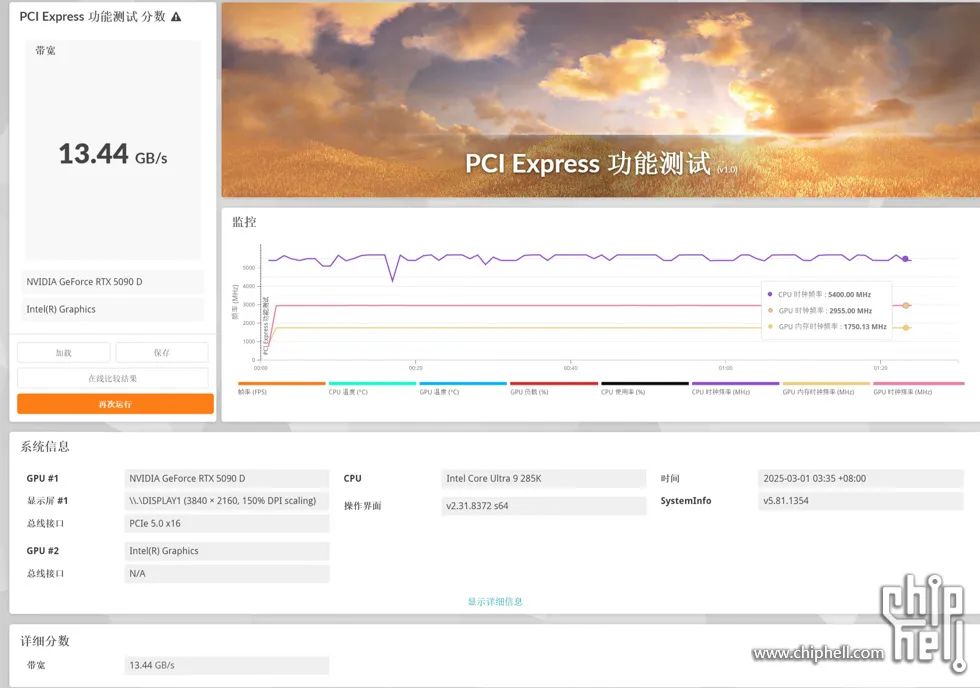
Task: Toggle the teal CPU 温度 (°C) legend bar
Action: 372,384
